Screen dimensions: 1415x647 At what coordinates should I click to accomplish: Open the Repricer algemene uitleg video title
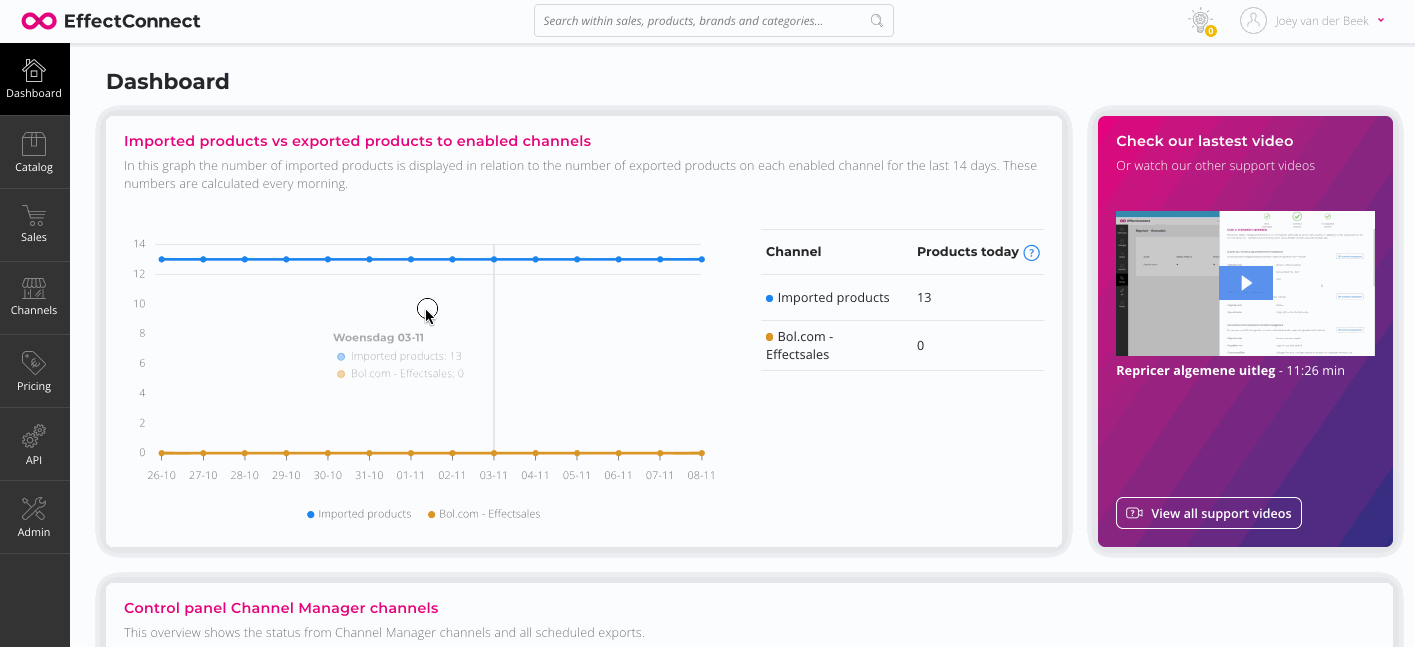(x=1195, y=371)
